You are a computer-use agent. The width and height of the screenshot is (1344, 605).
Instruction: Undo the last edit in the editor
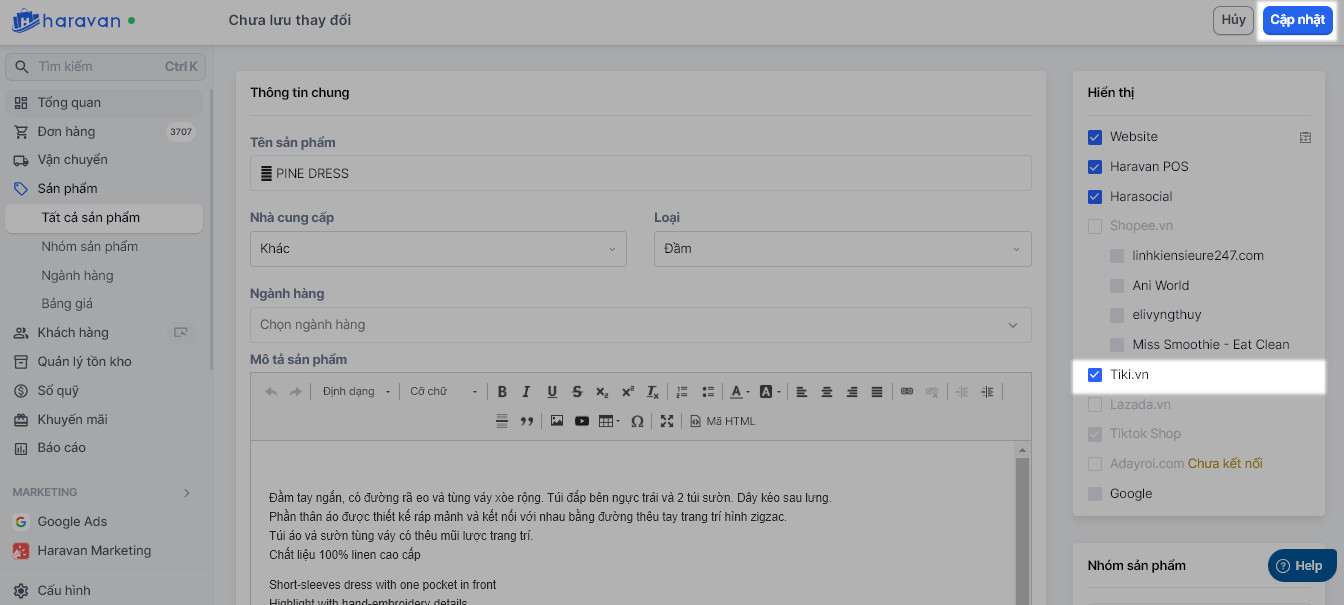tap(271, 392)
